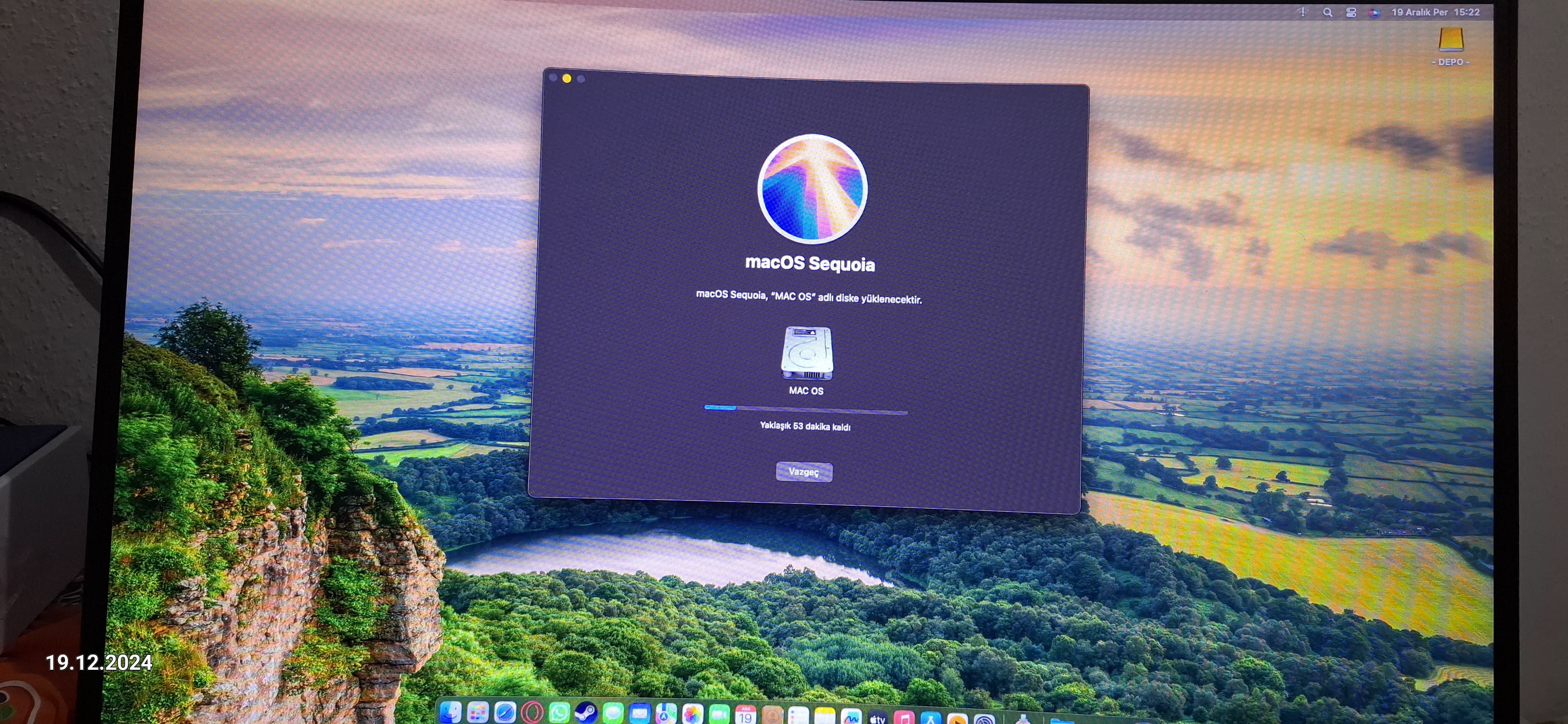Open WhatsApp from the Dock
The width and height of the screenshot is (1568, 724).
point(559,713)
